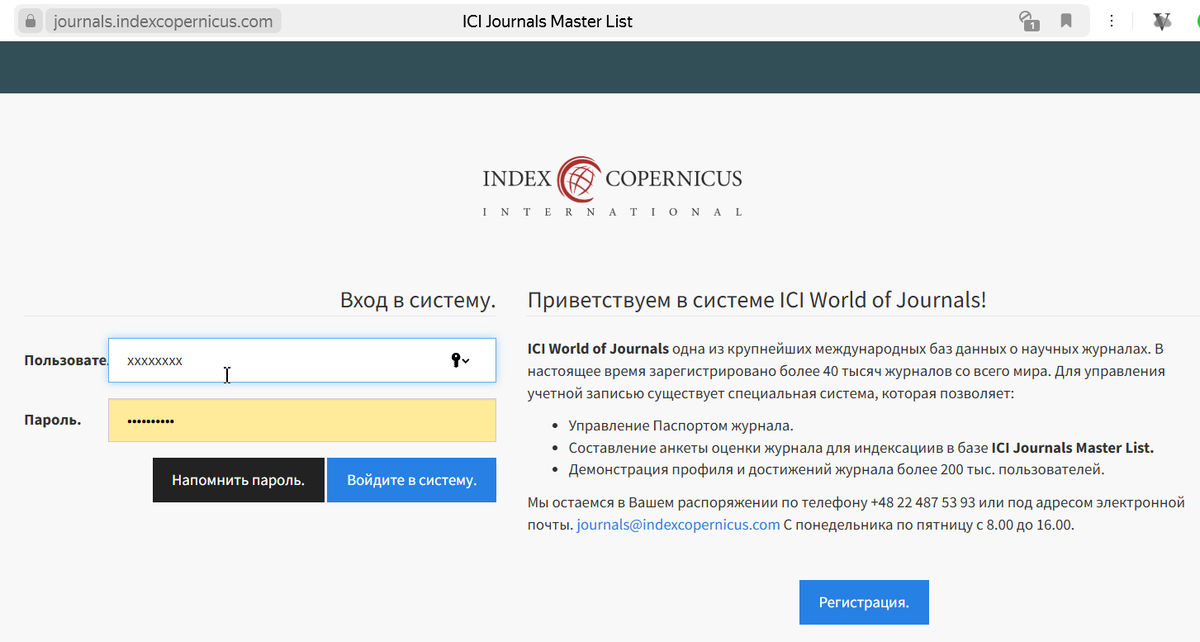The image size is (1200, 642).
Task: Click the phone number +48 22 487 53 93
Action: point(923,502)
